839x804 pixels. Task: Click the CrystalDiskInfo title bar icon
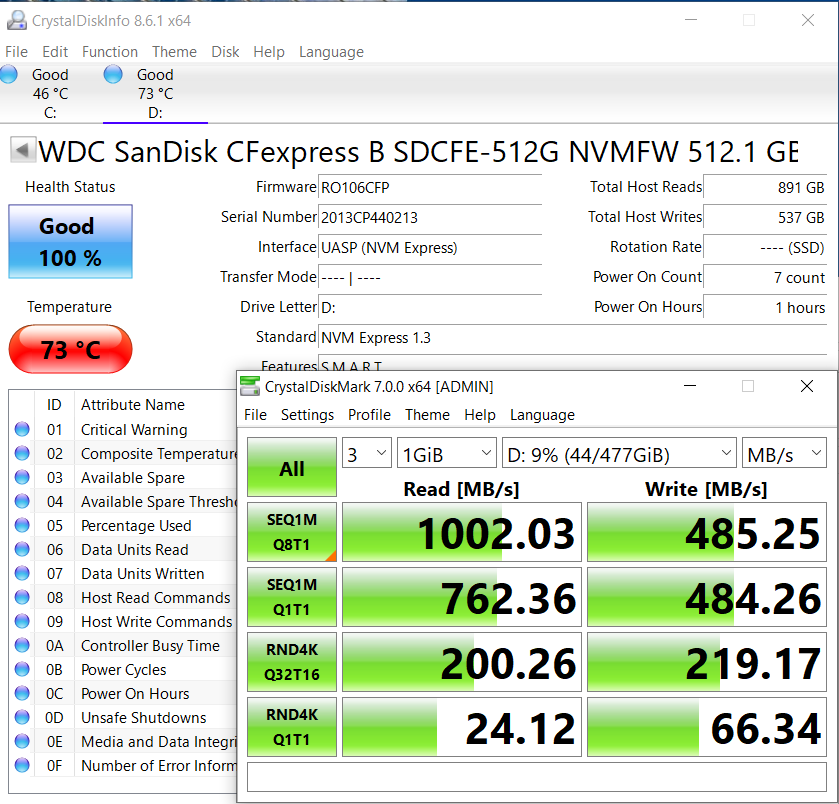pyautogui.click(x=17, y=20)
